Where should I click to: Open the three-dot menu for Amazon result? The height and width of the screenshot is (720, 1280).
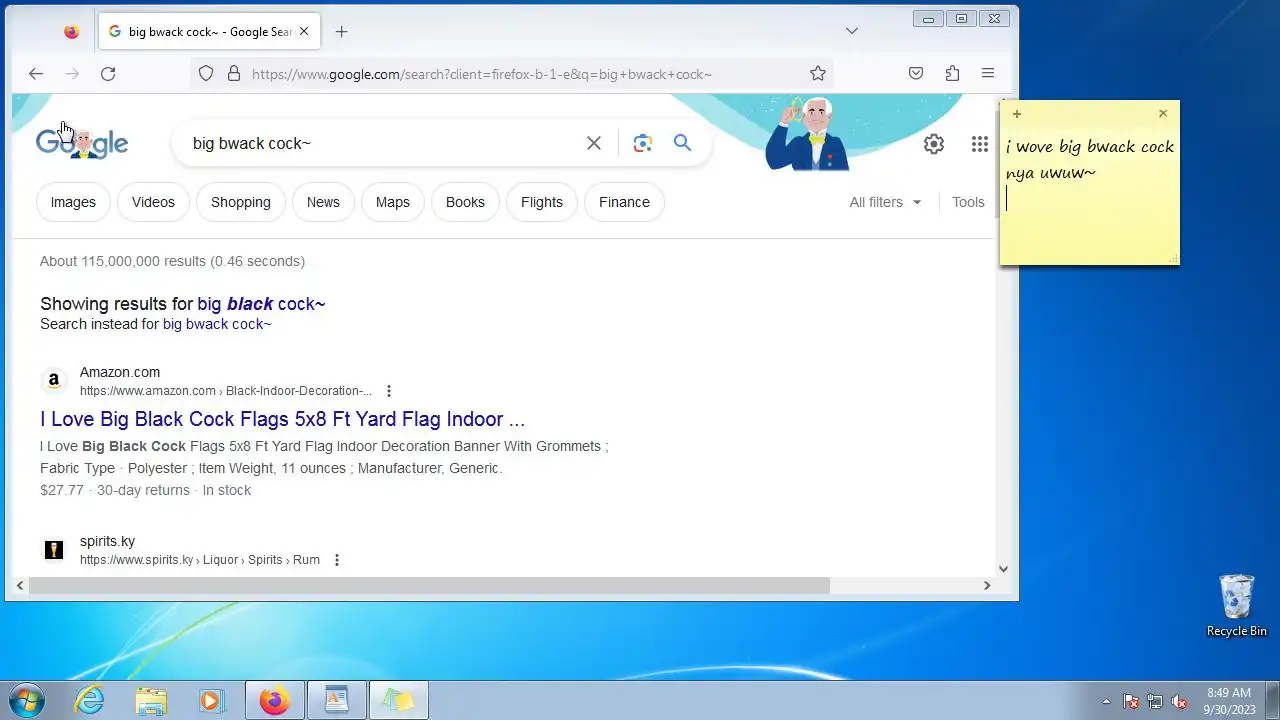[x=389, y=391]
